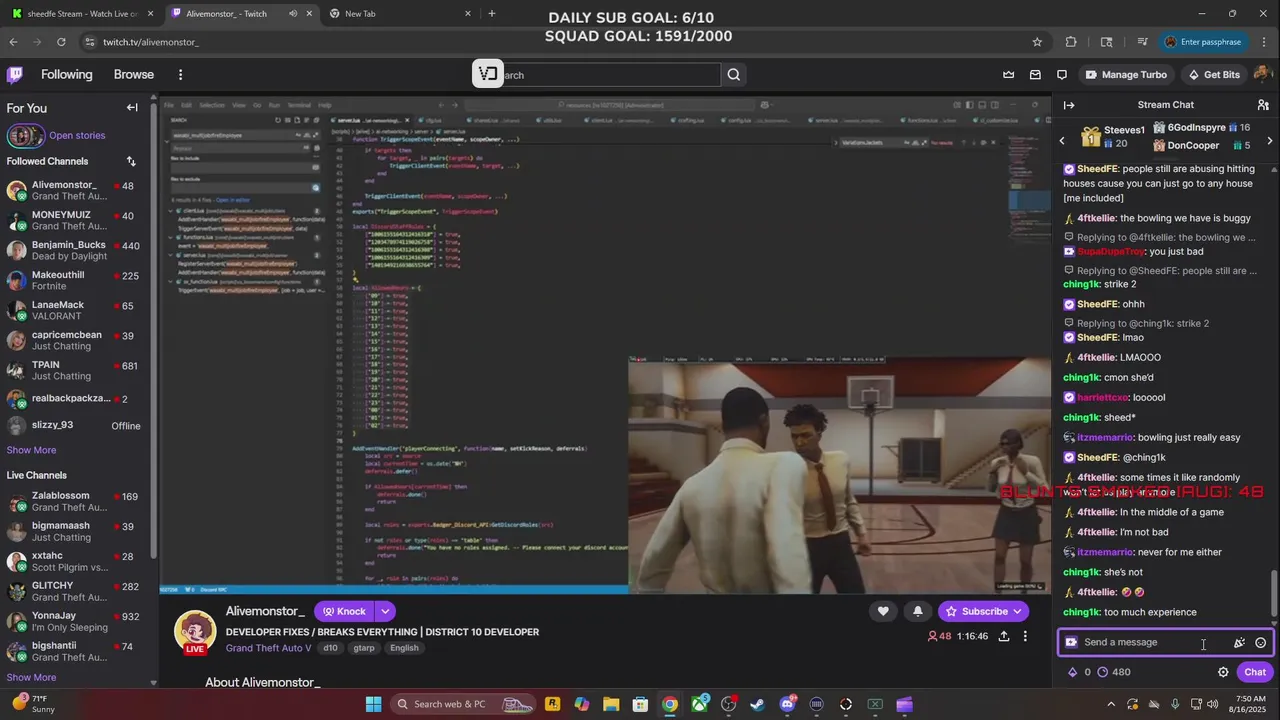Click the Enter passphrase profile chip
1280x720 pixels.
[1203, 42]
